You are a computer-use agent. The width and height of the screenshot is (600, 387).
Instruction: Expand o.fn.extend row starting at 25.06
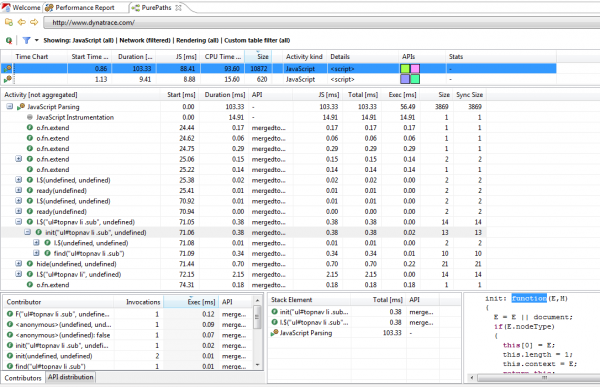pyautogui.click(x=18, y=159)
